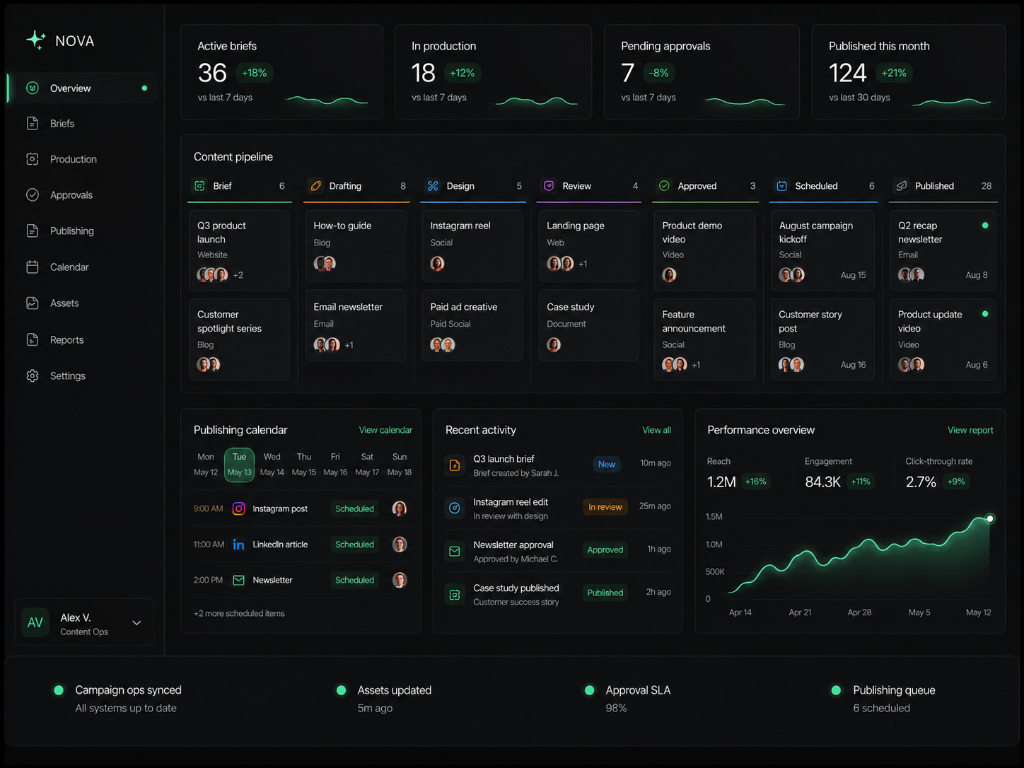Open the Email newsletter drafting card

pyautogui.click(x=355, y=326)
